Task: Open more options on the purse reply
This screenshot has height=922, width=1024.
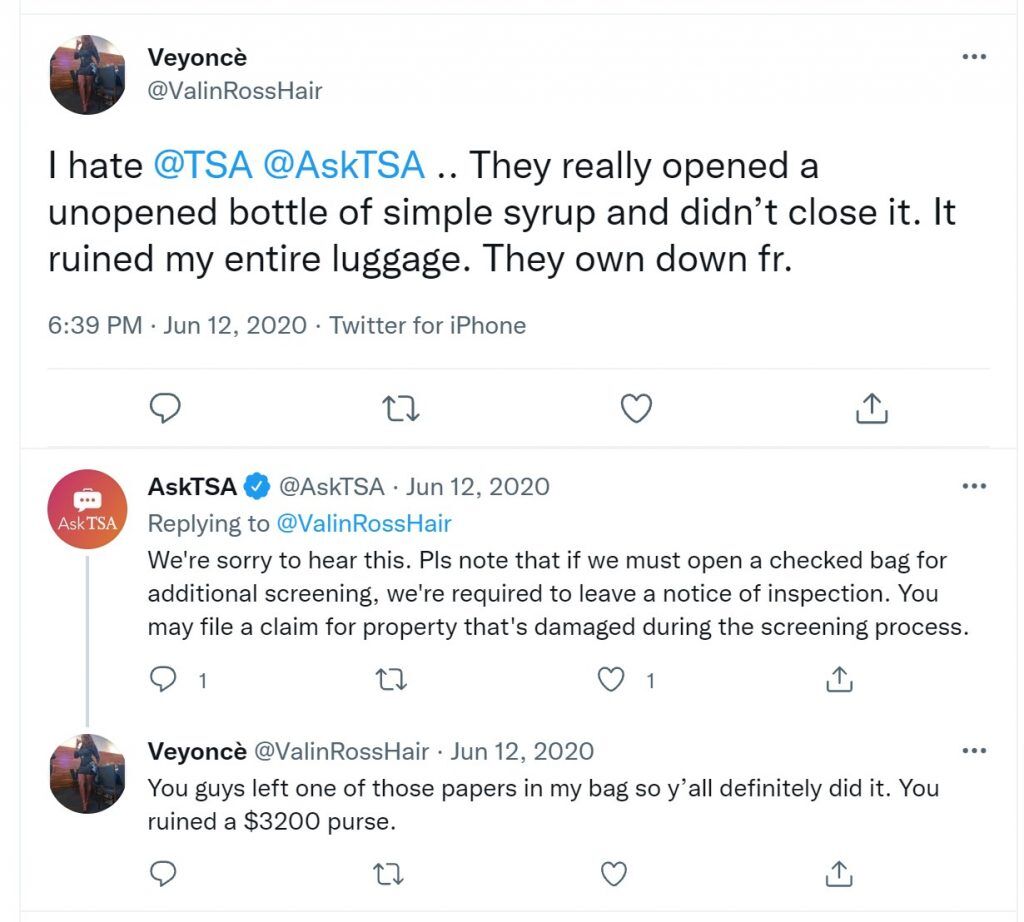Action: (974, 750)
